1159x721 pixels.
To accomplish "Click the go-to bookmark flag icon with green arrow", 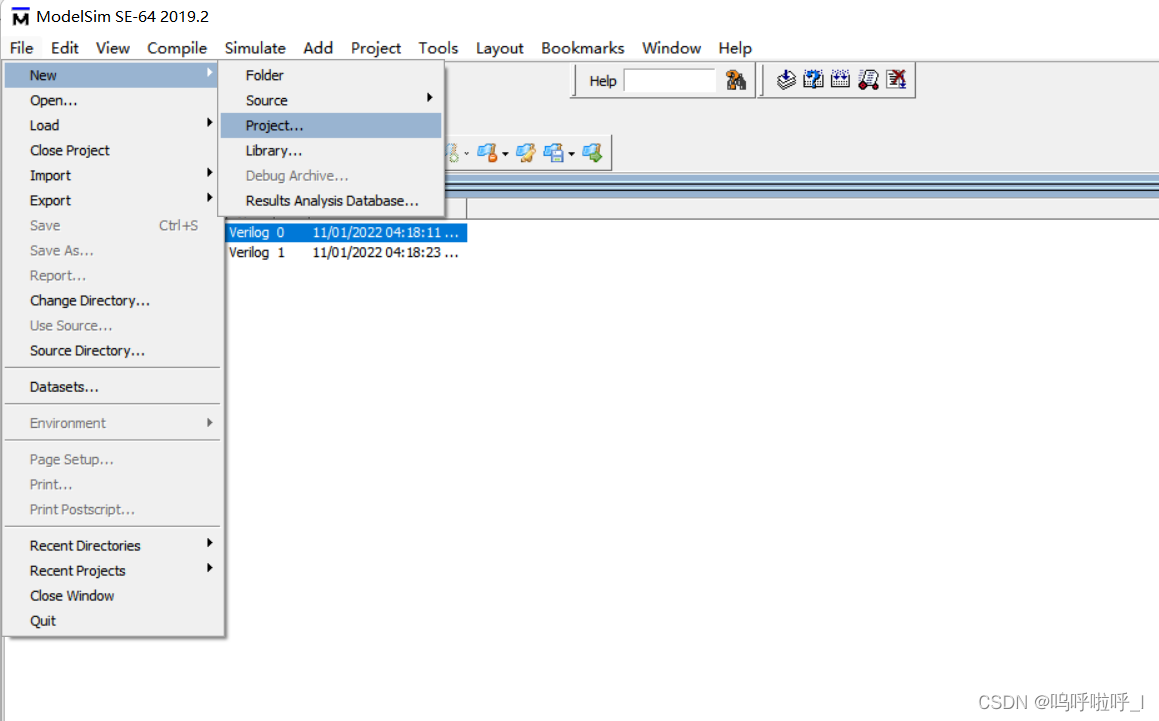I will pyautogui.click(x=592, y=153).
